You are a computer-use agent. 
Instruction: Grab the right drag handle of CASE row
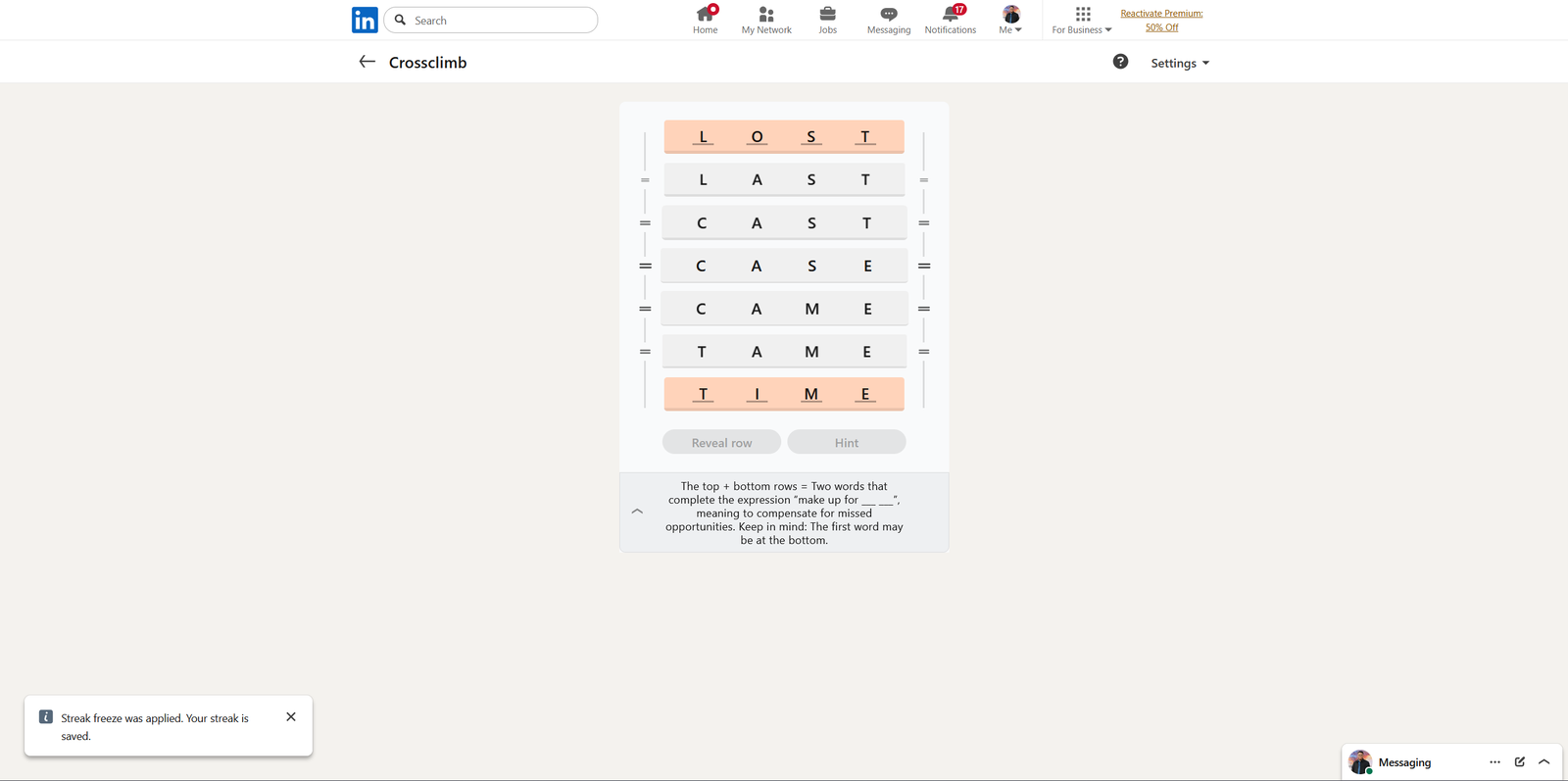(x=924, y=266)
